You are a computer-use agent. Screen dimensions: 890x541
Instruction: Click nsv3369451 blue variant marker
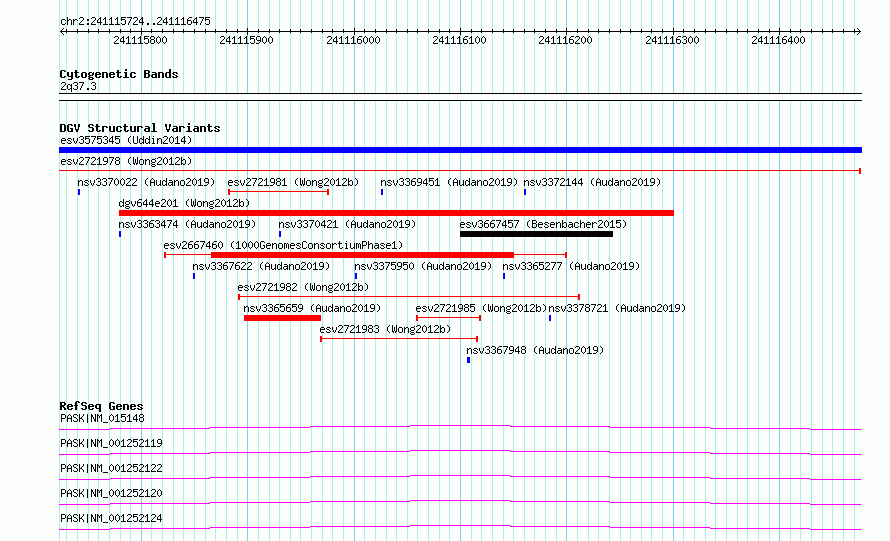coord(382,192)
